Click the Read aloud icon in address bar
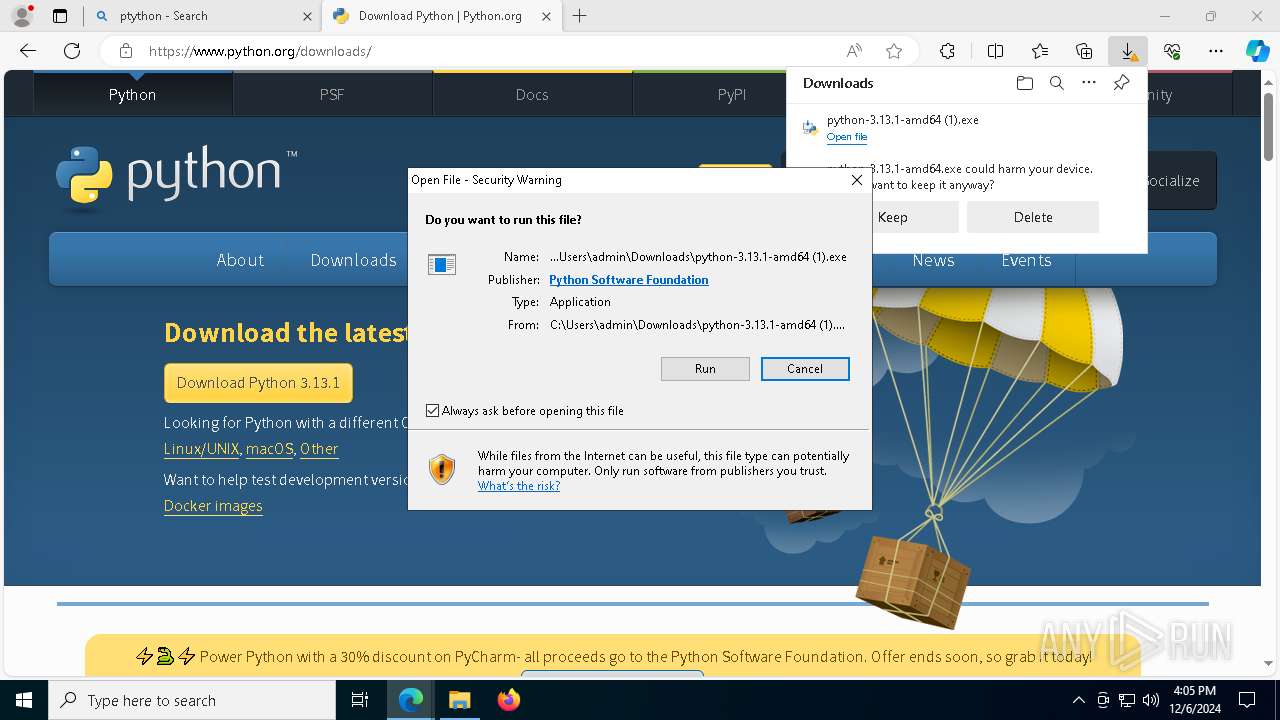1280x720 pixels. click(854, 51)
